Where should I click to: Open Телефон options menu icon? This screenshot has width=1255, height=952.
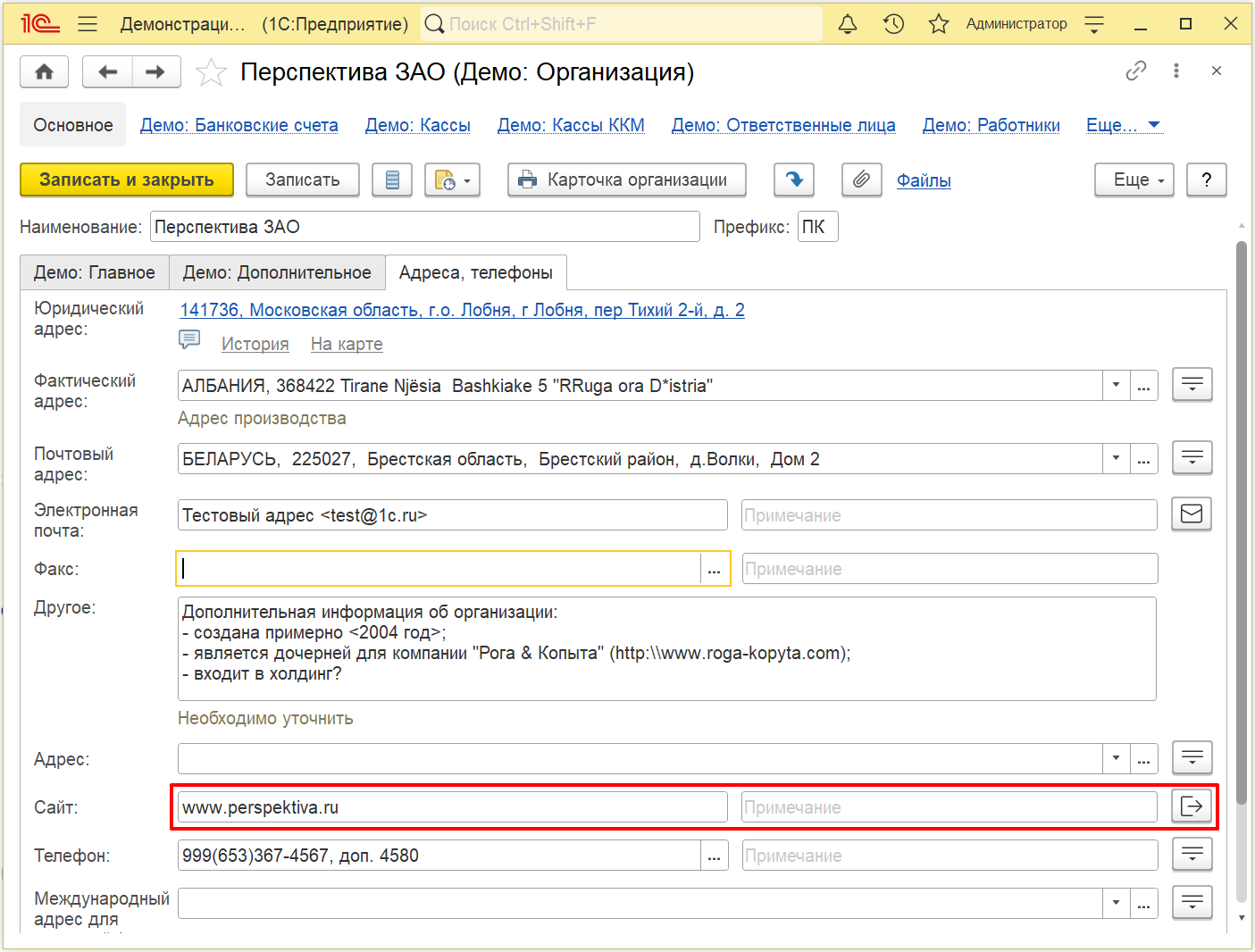pos(1192,855)
